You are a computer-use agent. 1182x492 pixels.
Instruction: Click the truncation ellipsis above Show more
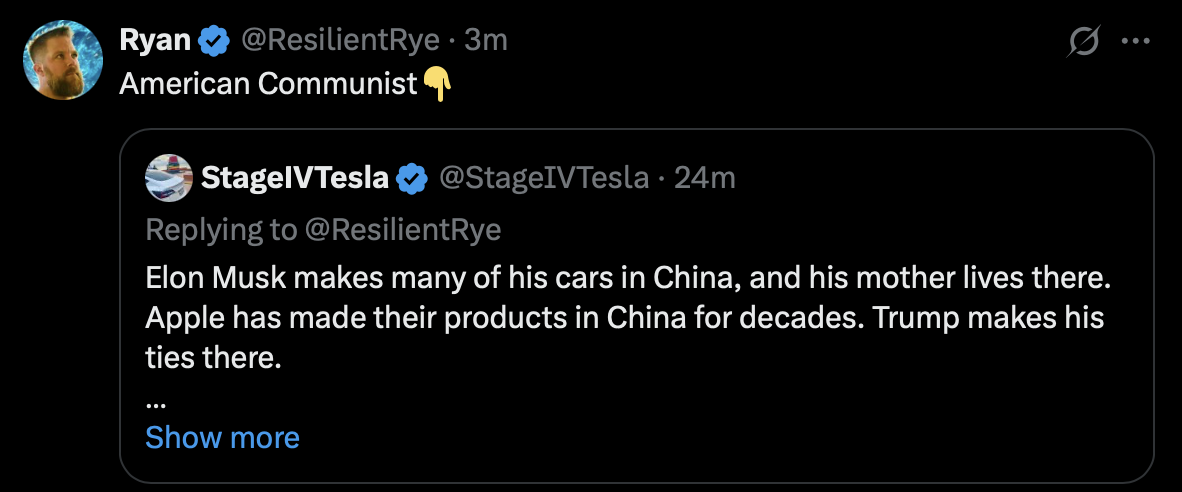point(156,402)
